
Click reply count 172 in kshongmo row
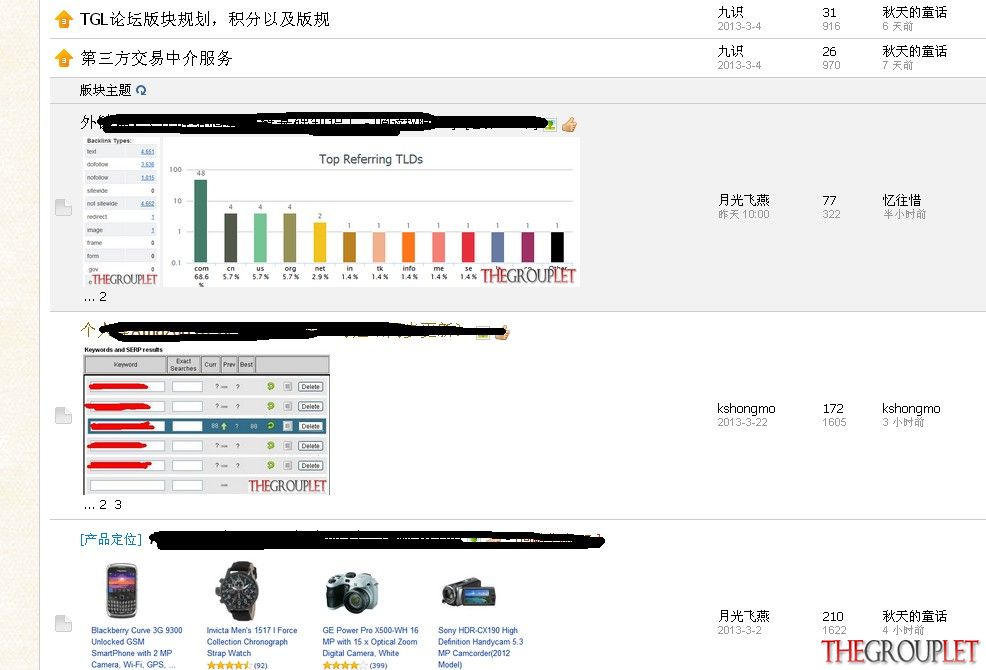click(x=833, y=409)
